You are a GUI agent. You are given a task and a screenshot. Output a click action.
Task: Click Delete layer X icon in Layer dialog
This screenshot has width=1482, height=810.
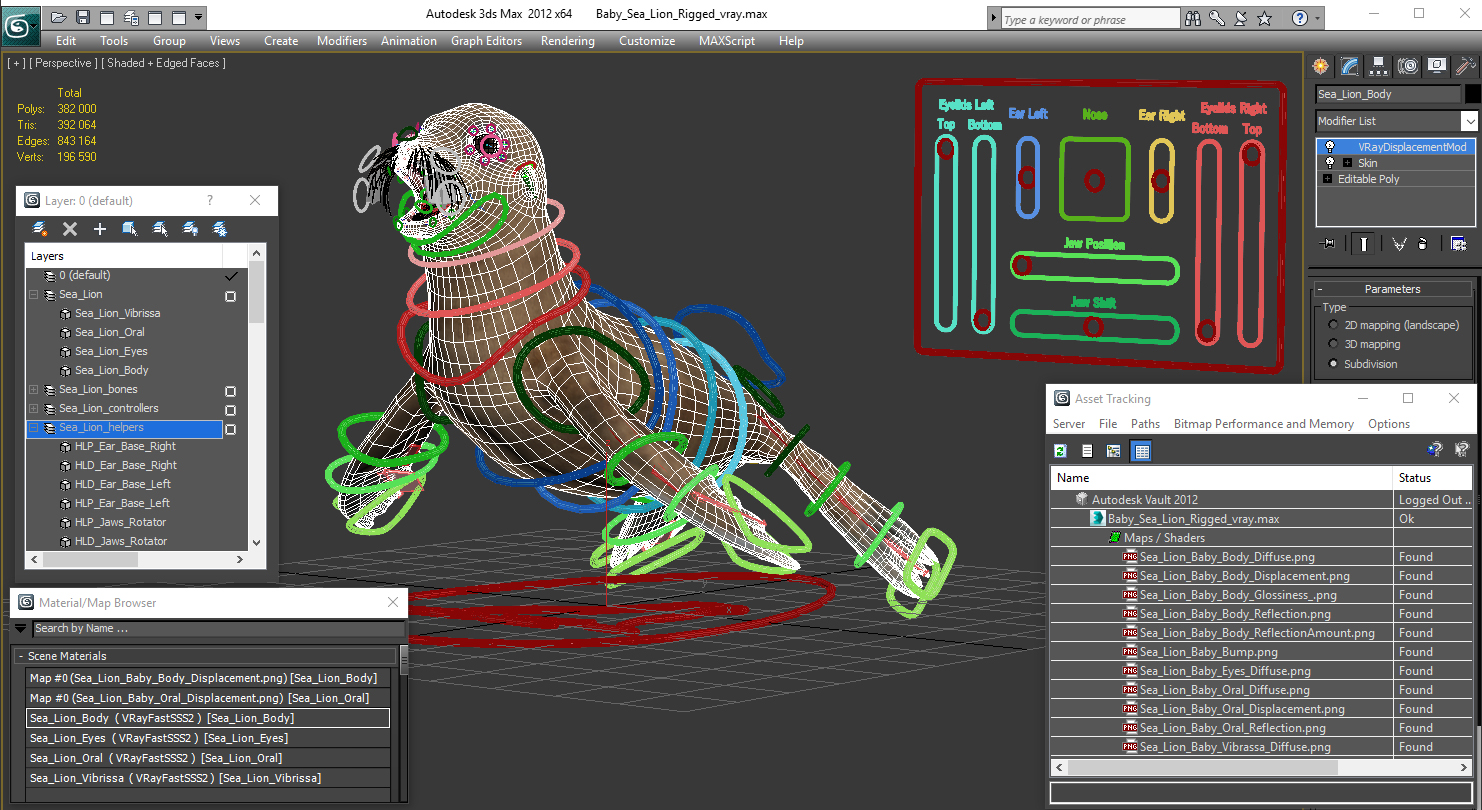(70, 229)
